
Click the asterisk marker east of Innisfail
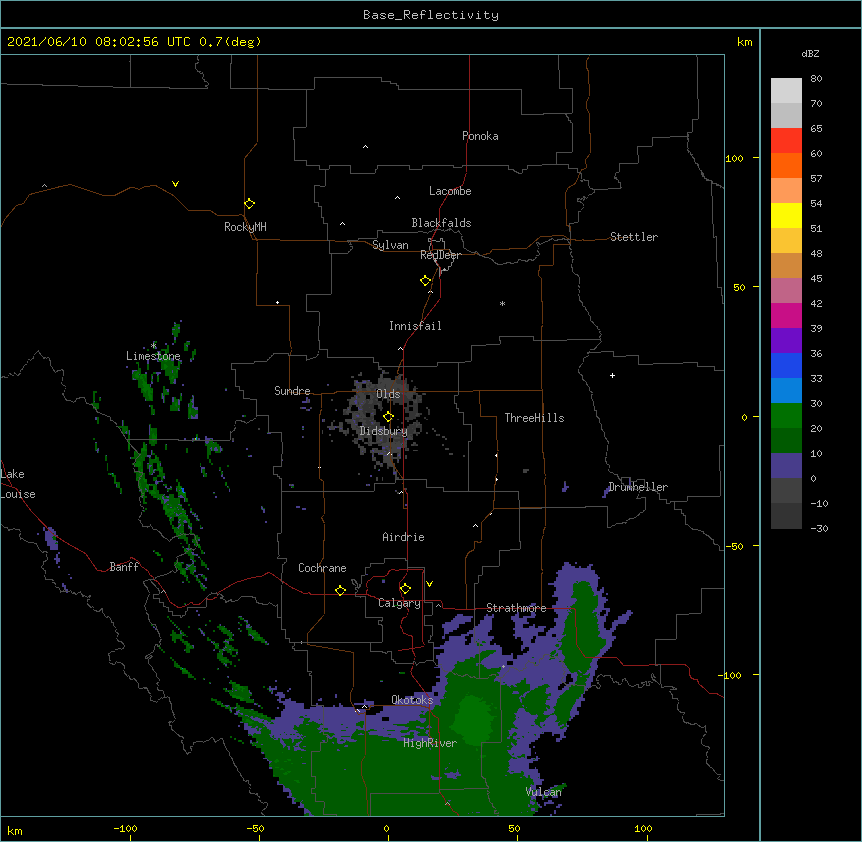click(502, 303)
